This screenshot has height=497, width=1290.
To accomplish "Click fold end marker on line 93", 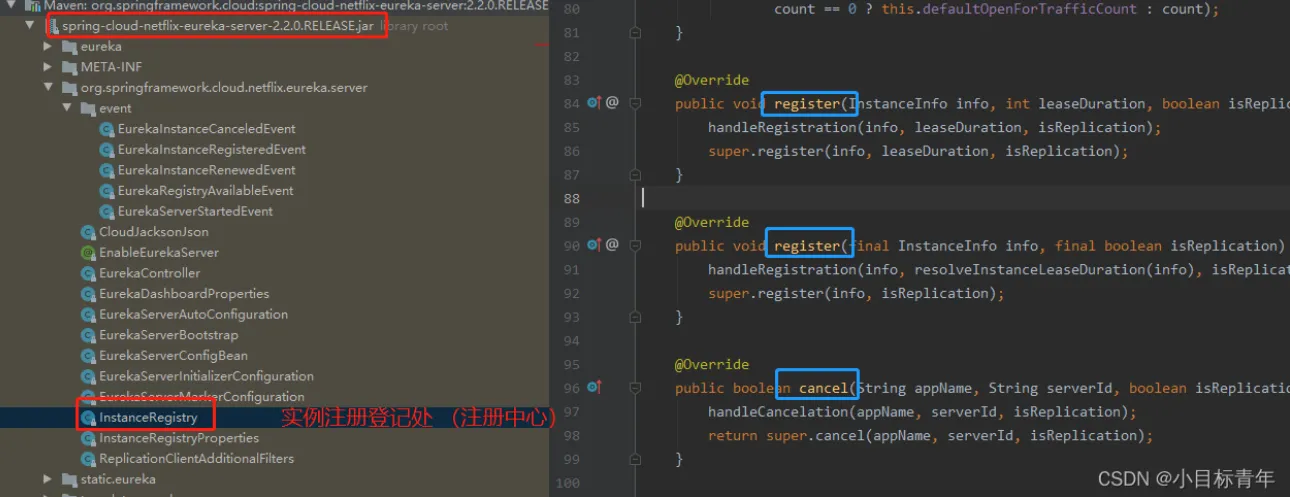I will (636, 317).
